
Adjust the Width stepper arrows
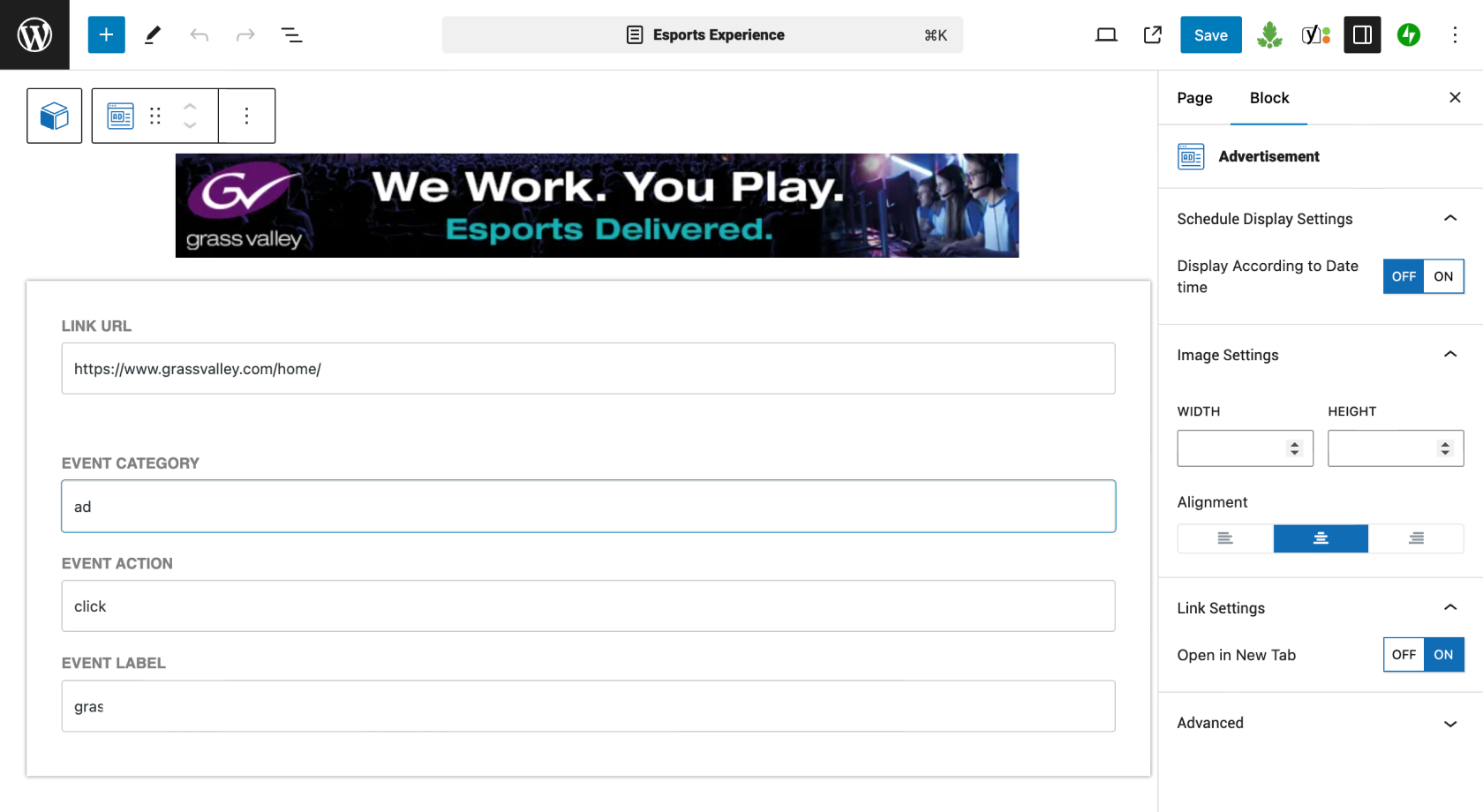tap(1294, 448)
